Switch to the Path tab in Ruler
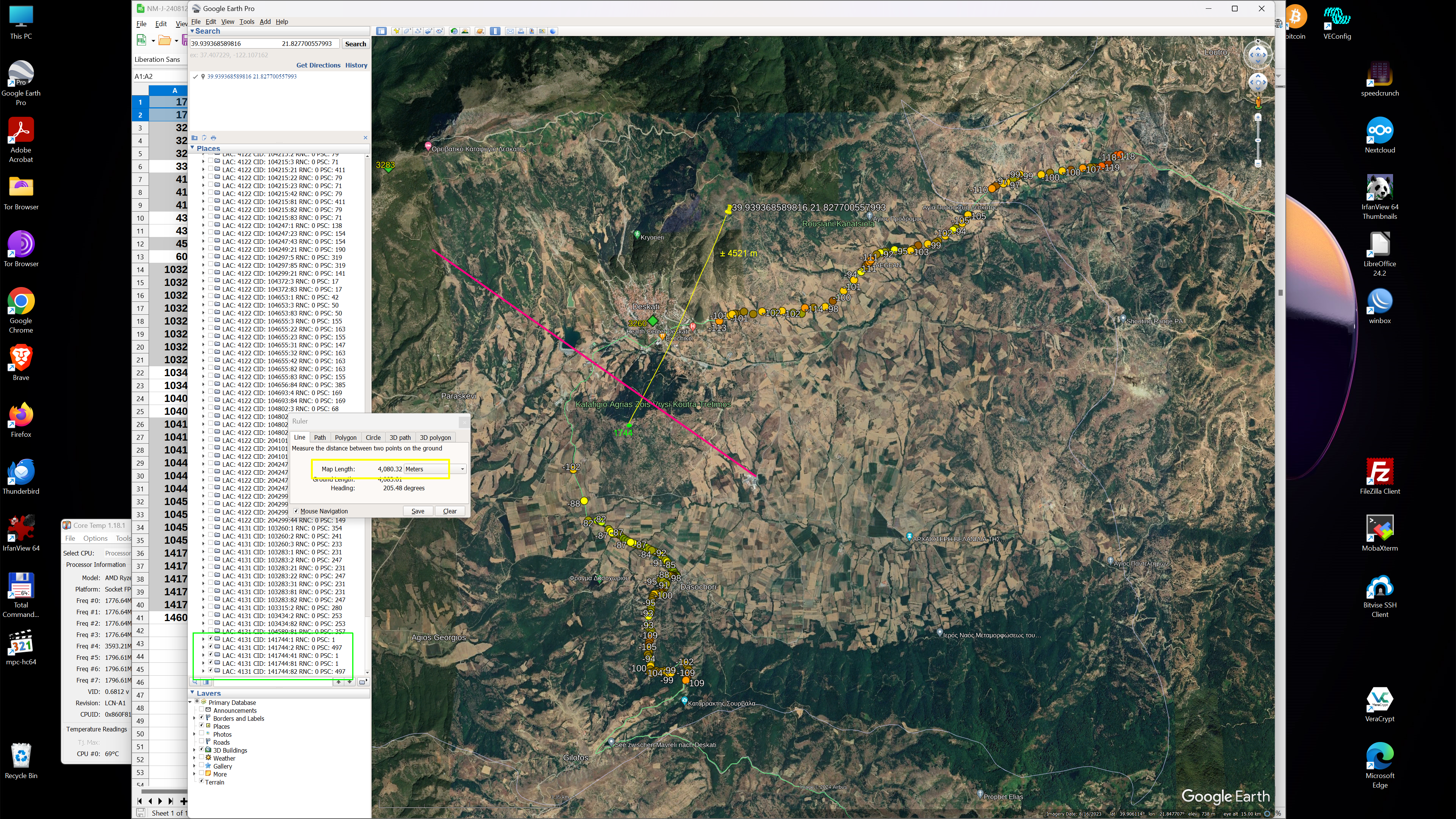The height and width of the screenshot is (819, 1456). (x=320, y=438)
